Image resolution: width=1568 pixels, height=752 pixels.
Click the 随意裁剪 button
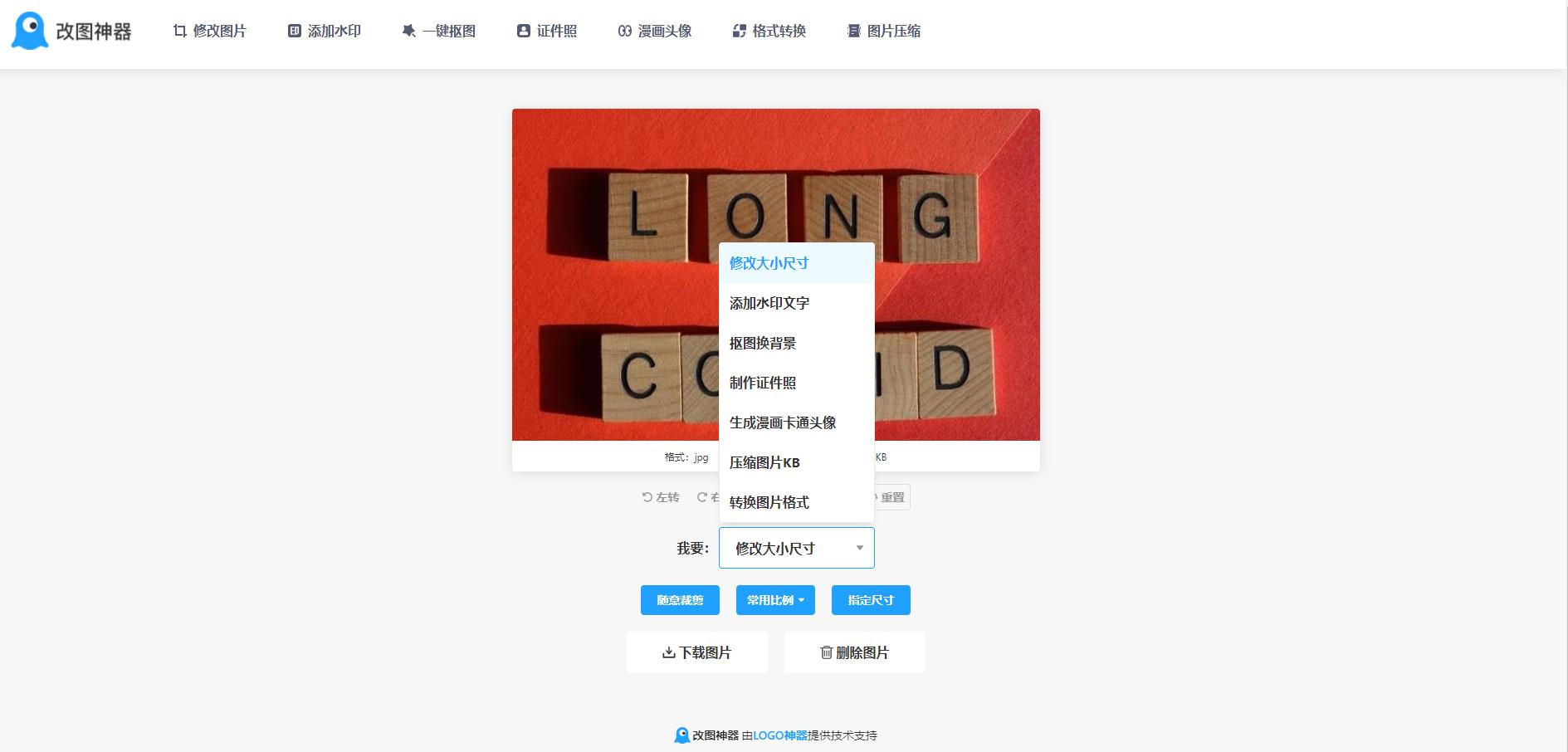680,600
